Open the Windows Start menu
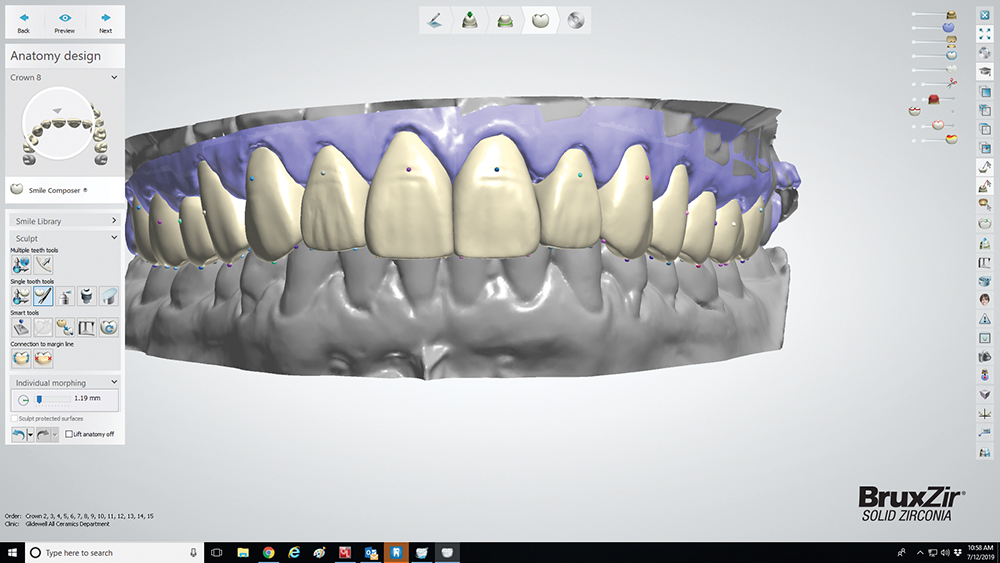This screenshot has width=1000, height=563. point(12,553)
